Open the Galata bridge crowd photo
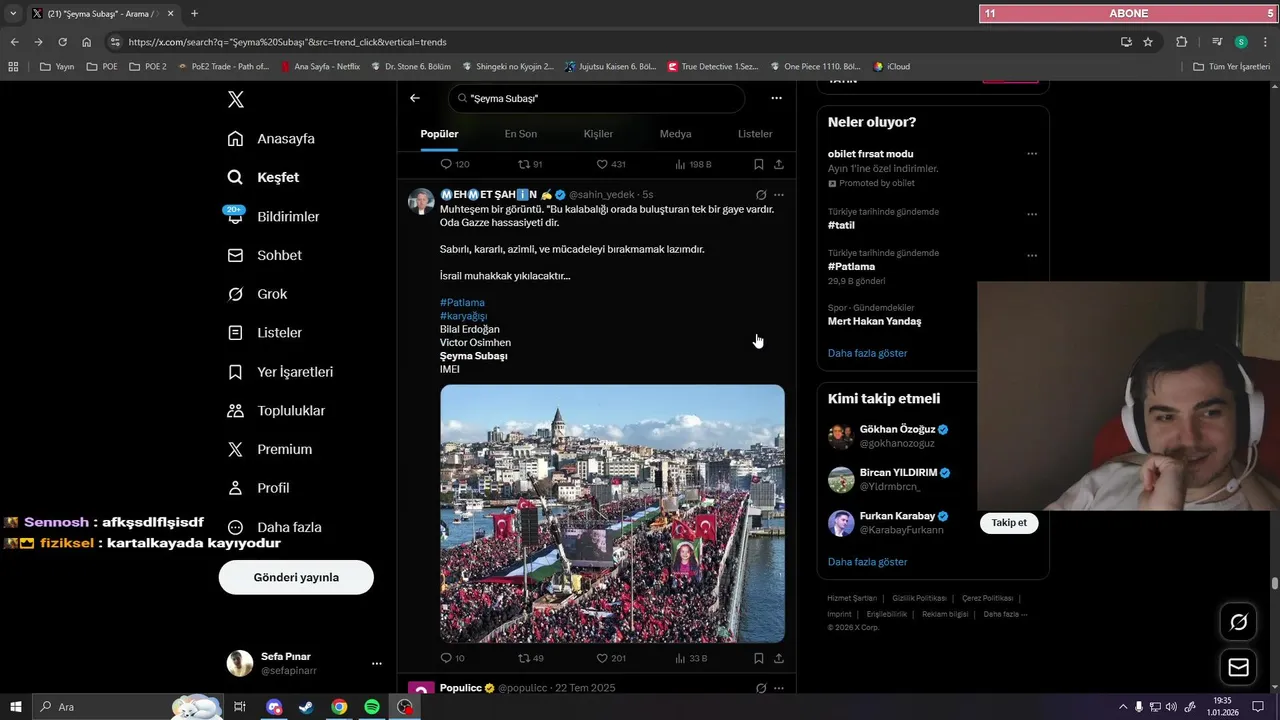Screen dimensions: 1280x720 coord(612,514)
